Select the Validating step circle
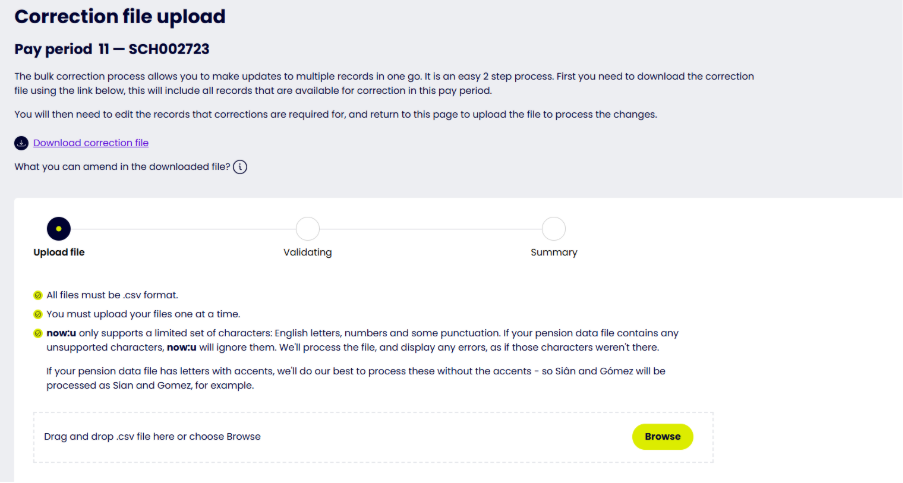 [x=308, y=229]
